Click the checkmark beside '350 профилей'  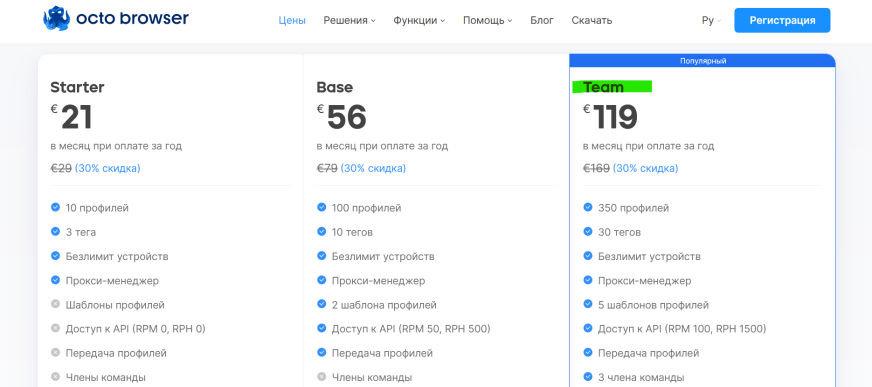point(588,207)
